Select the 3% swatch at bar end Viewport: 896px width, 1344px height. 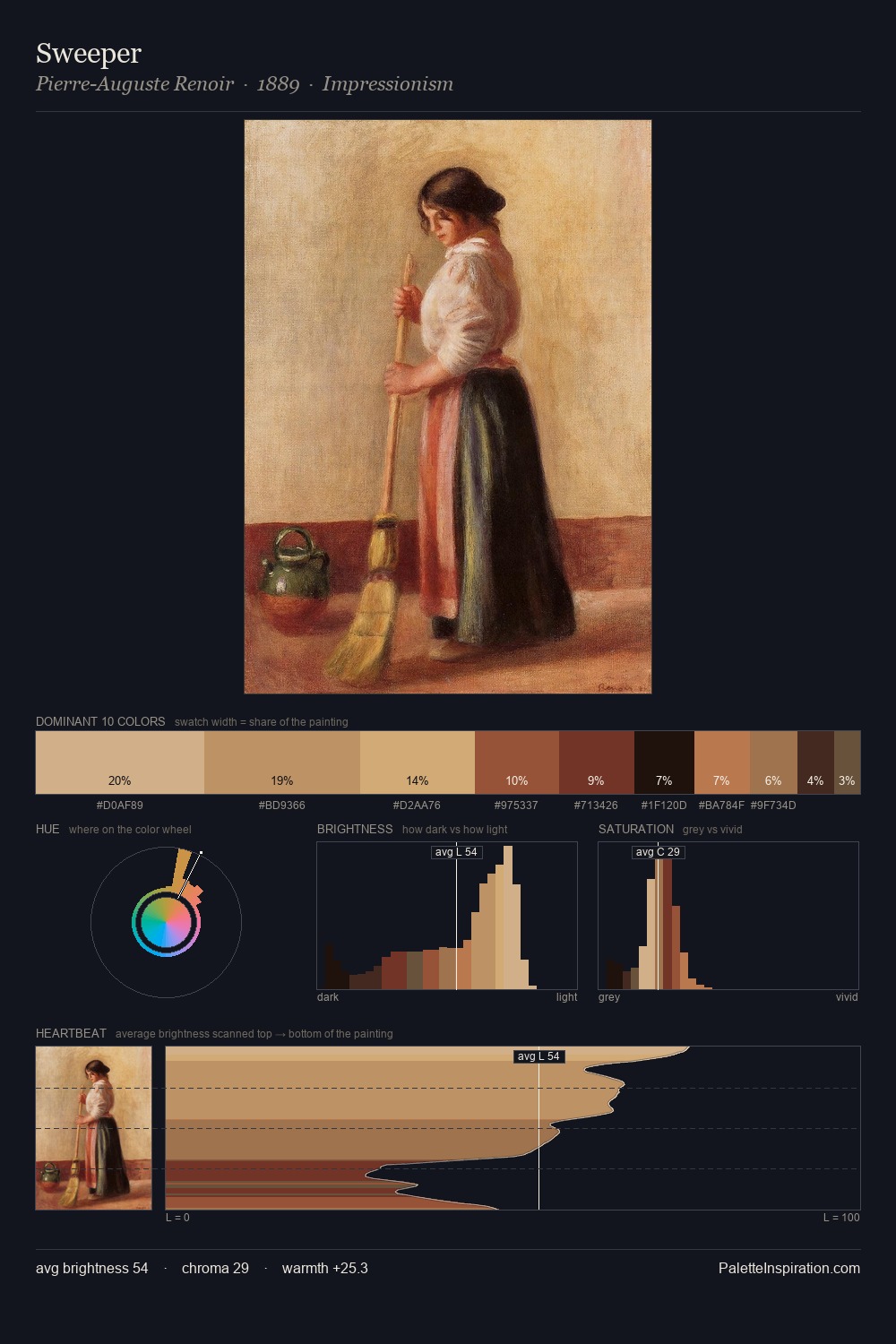847,762
